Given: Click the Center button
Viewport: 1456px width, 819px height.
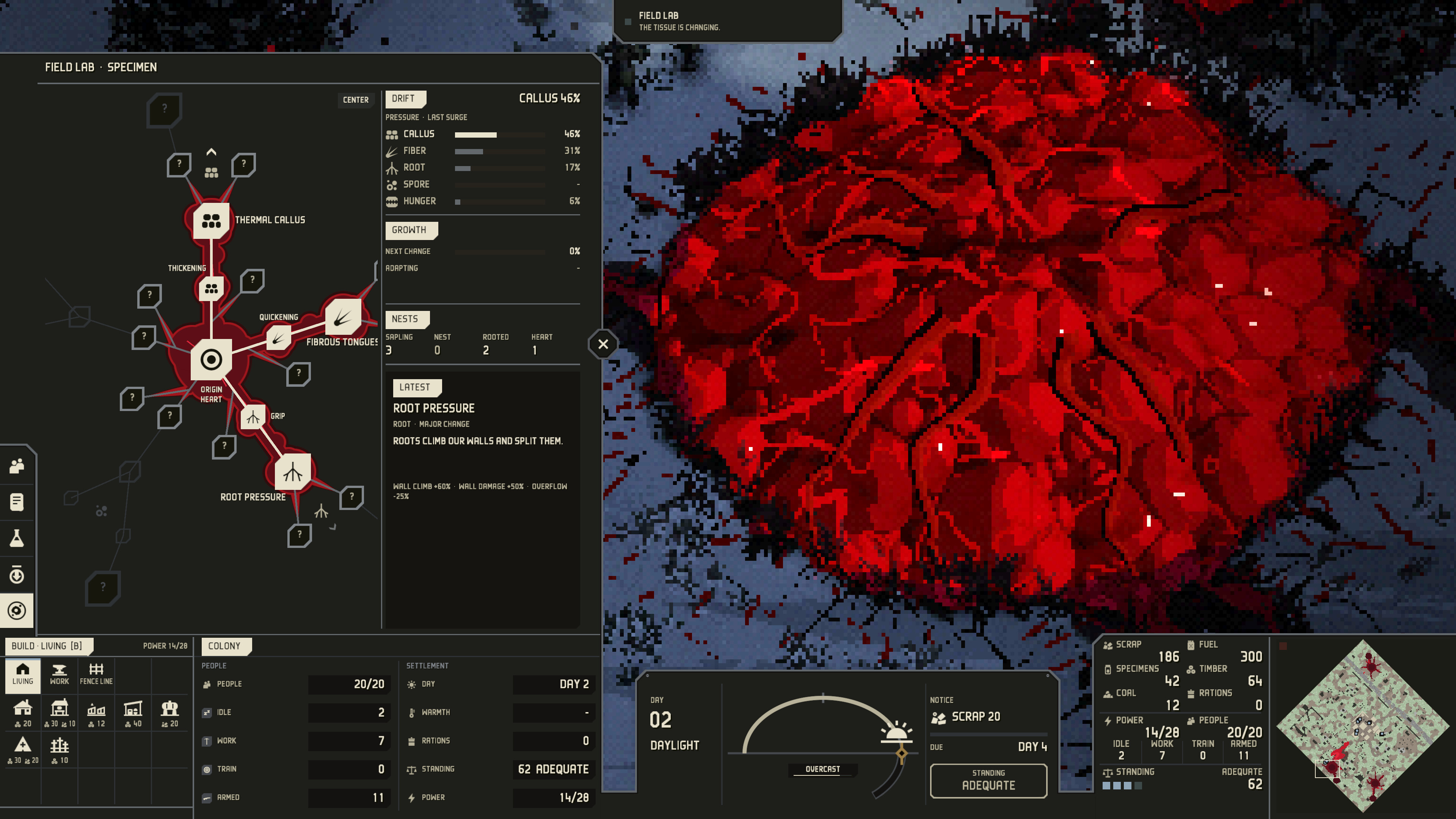Looking at the screenshot, I should pyautogui.click(x=356, y=100).
